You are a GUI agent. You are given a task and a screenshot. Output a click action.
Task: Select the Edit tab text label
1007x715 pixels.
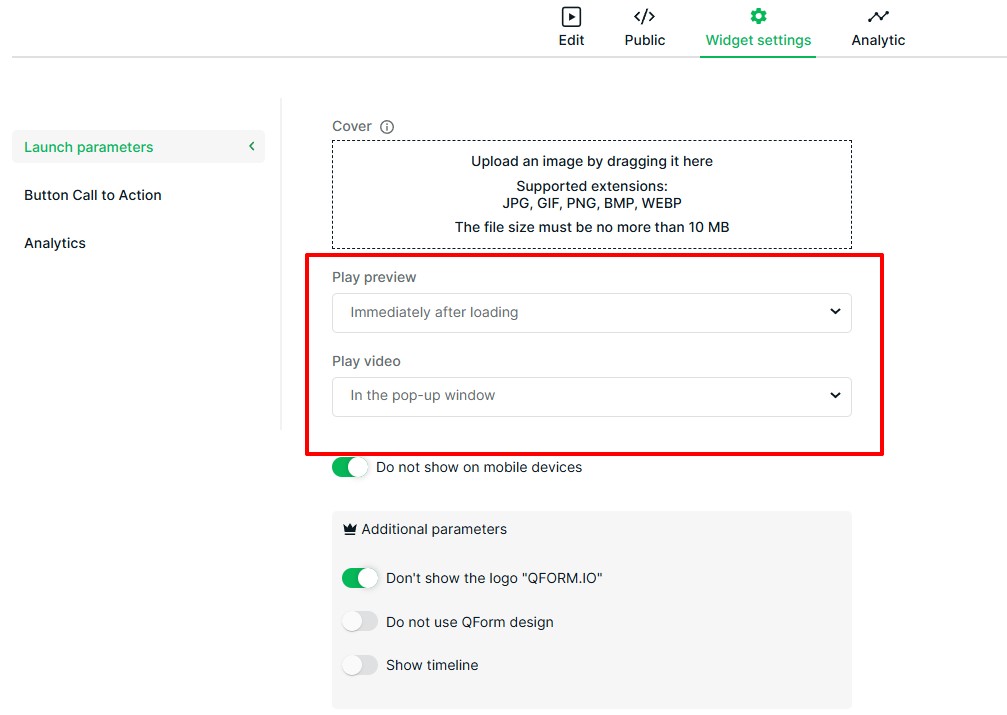[571, 40]
